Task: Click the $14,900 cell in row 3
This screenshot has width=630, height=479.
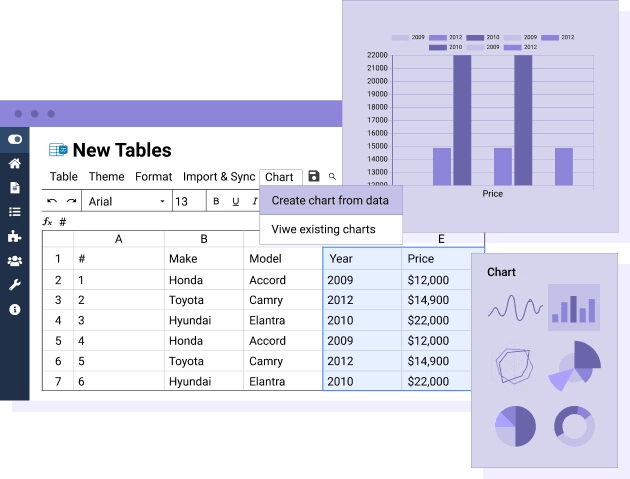Action: coord(437,300)
